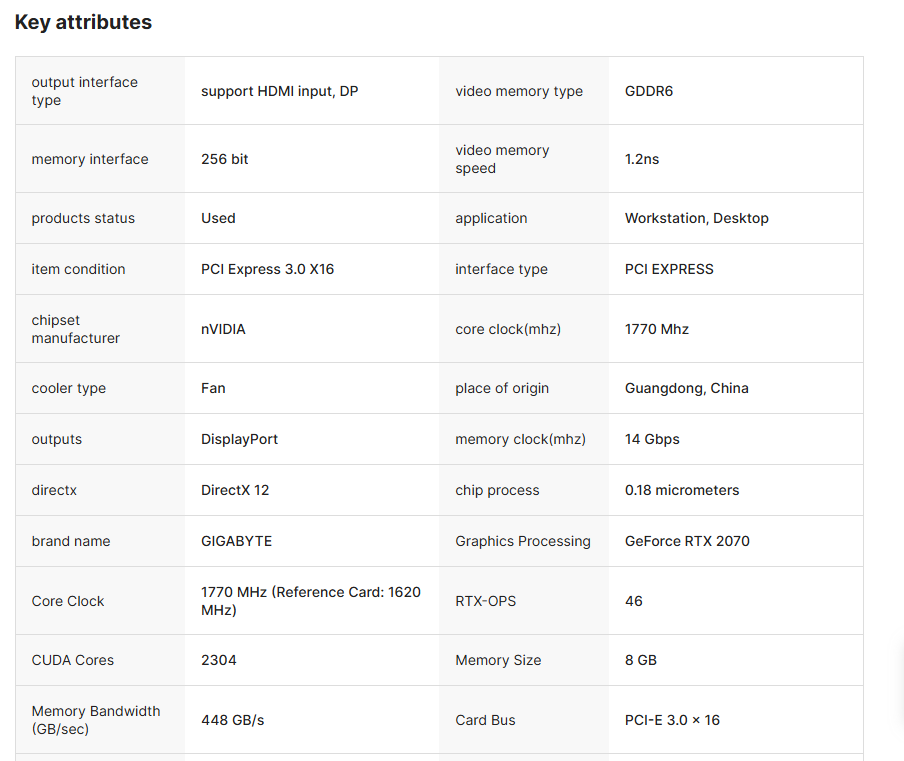Select the "Graphics Processing" label
This screenshot has width=904, height=761.
pyautogui.click(x=523, y=541)
